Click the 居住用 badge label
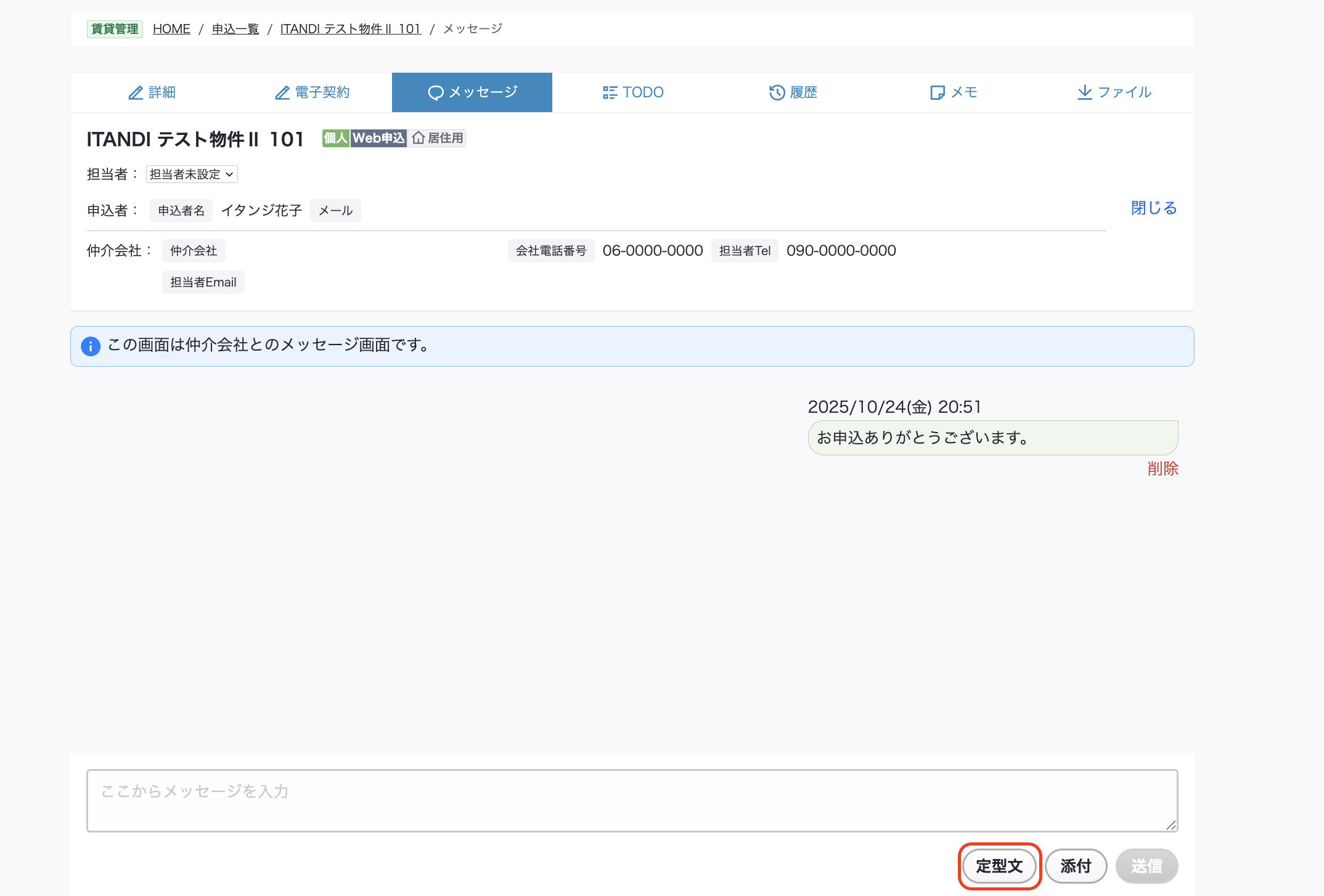 pyautogui.click(x=446, y=138)
